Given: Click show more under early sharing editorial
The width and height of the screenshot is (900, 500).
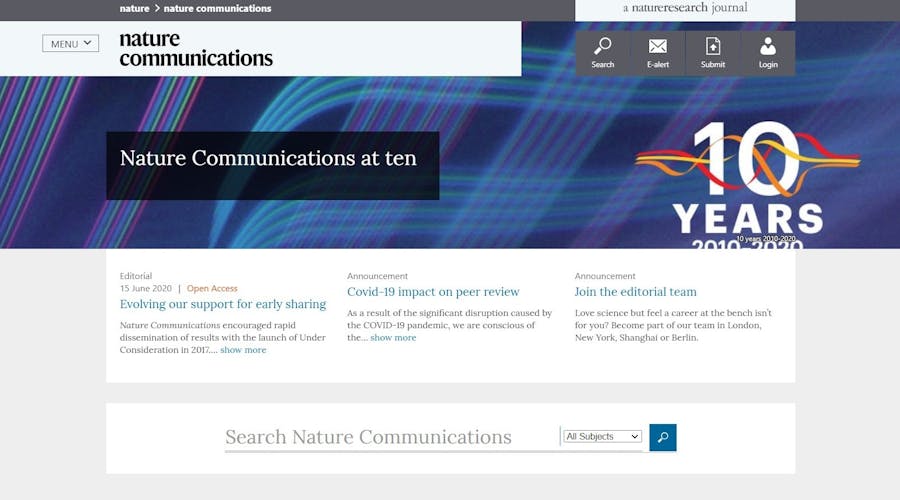Looking at the screenshot, I should pos(243,350).
